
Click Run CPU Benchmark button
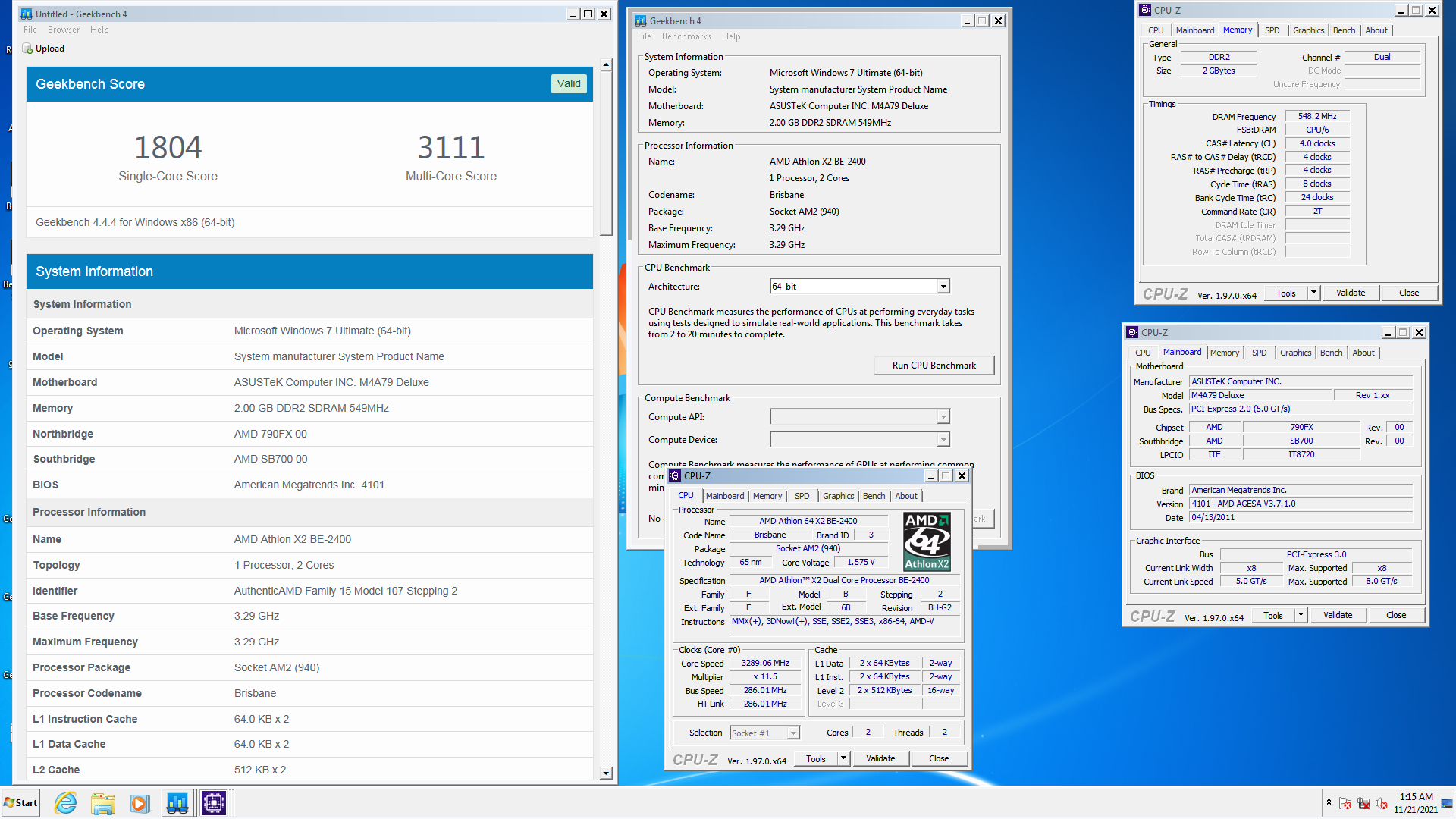pos(934,366)
